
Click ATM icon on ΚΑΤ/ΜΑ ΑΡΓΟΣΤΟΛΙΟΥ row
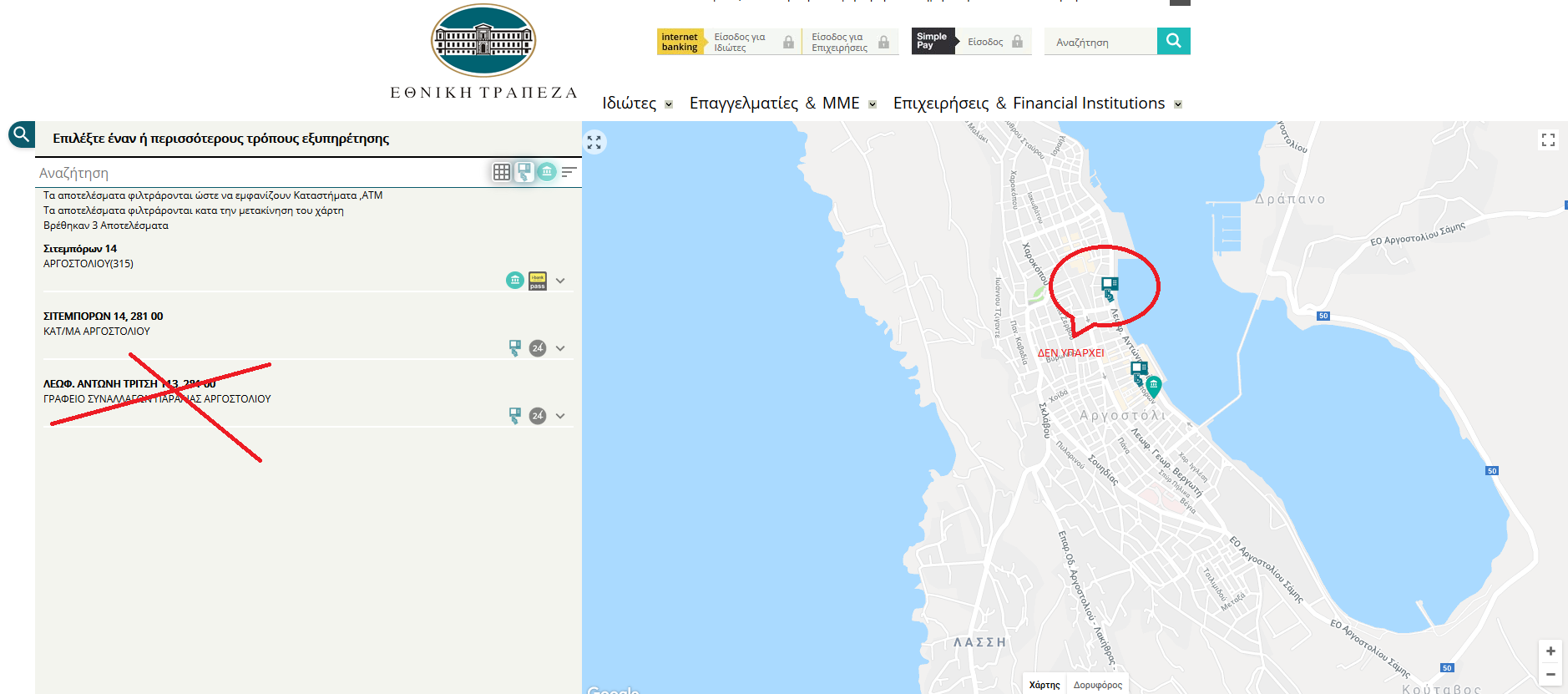pyautogui.click(x=515, y=348)
